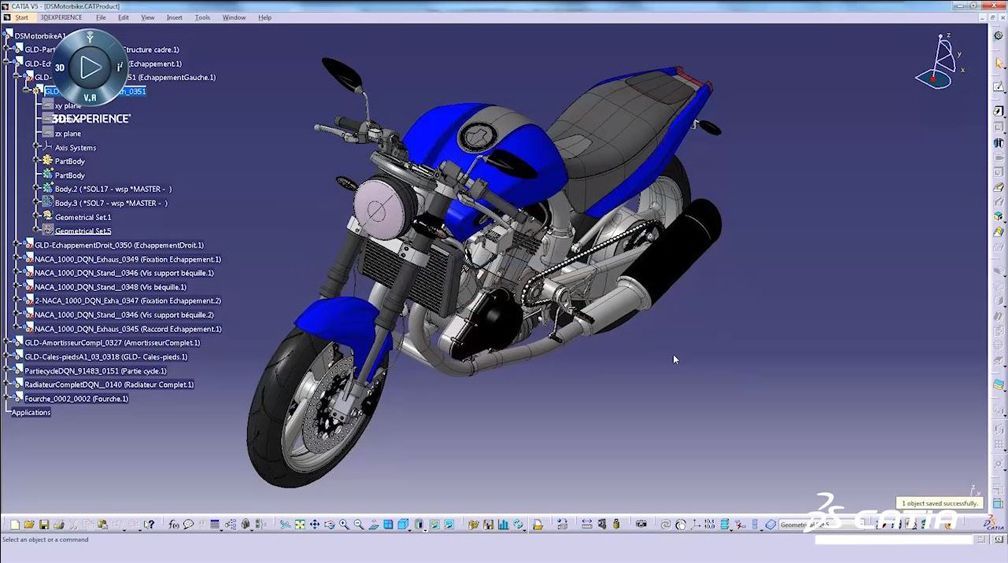Image resolution: width=1008 pixels, height=563 pixels.
Task: Select Body.3 (*SOL7 - wsp *MASTER -) item
Action: (111, 203)
